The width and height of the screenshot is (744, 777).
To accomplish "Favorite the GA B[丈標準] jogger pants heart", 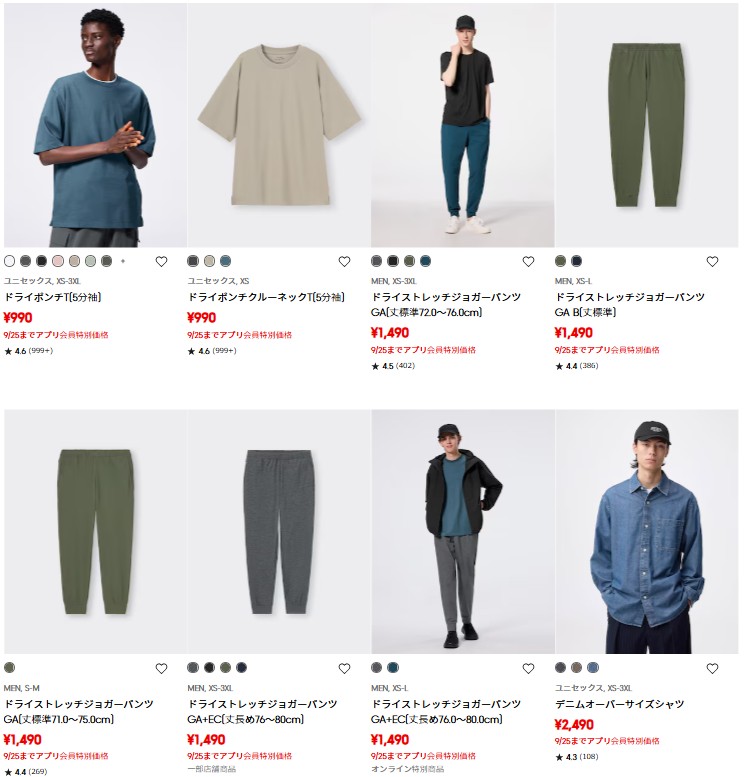I will tap(712, 262).
